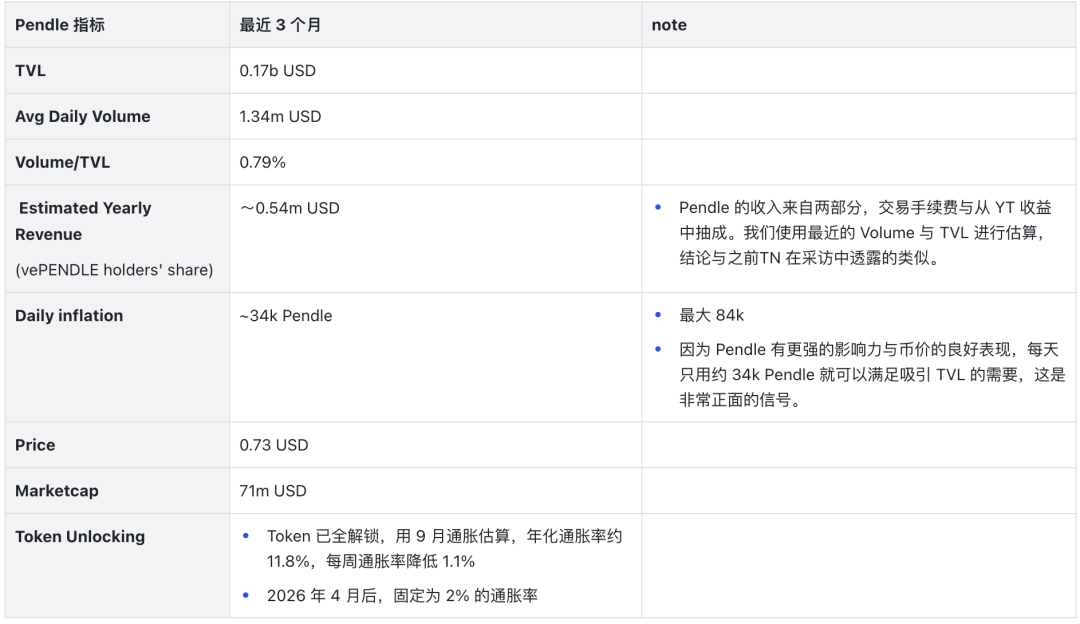
Task: Click the "最大 84k" bullet note
Action: (x=711, y=316)
